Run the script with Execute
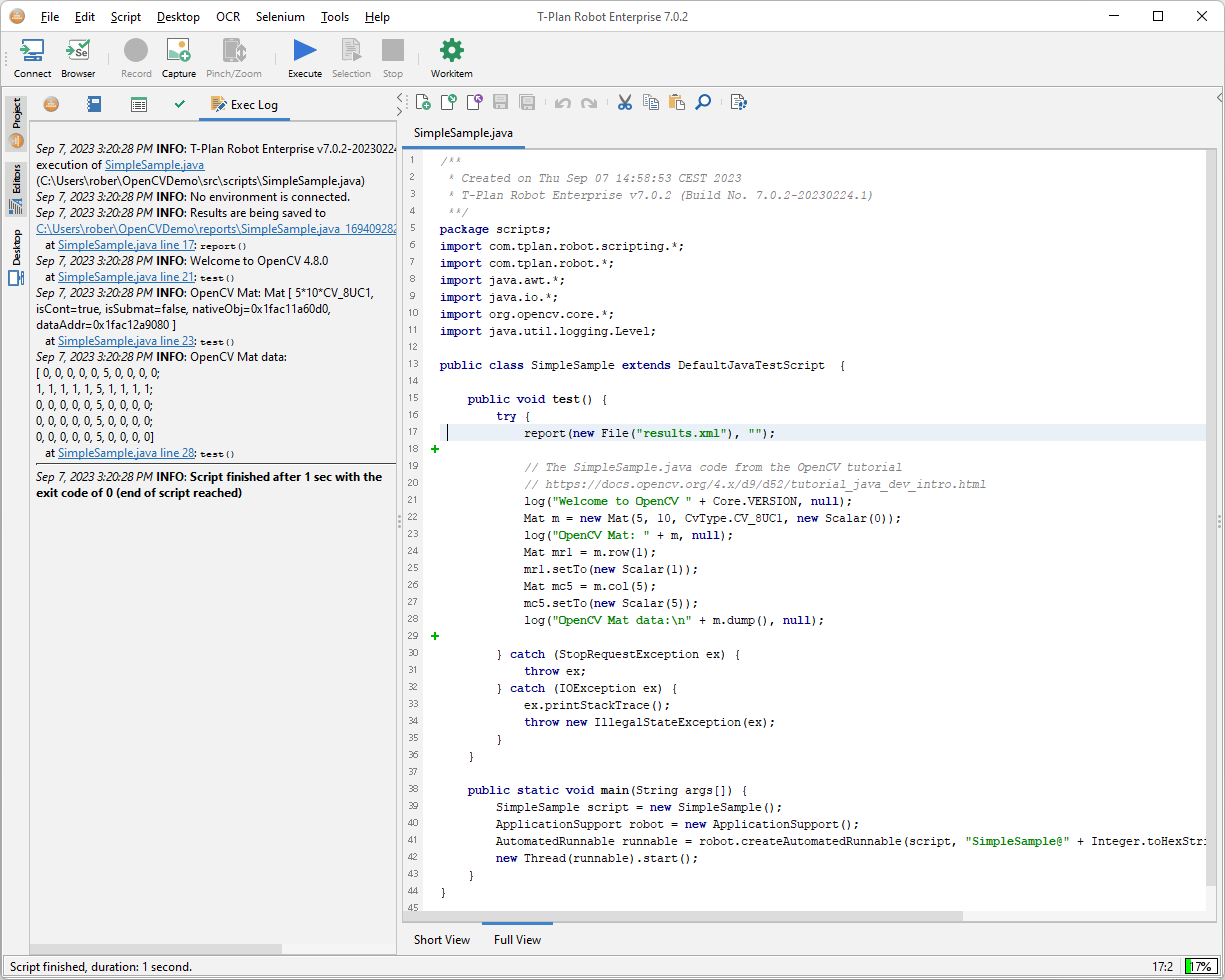 click(305, 58)
